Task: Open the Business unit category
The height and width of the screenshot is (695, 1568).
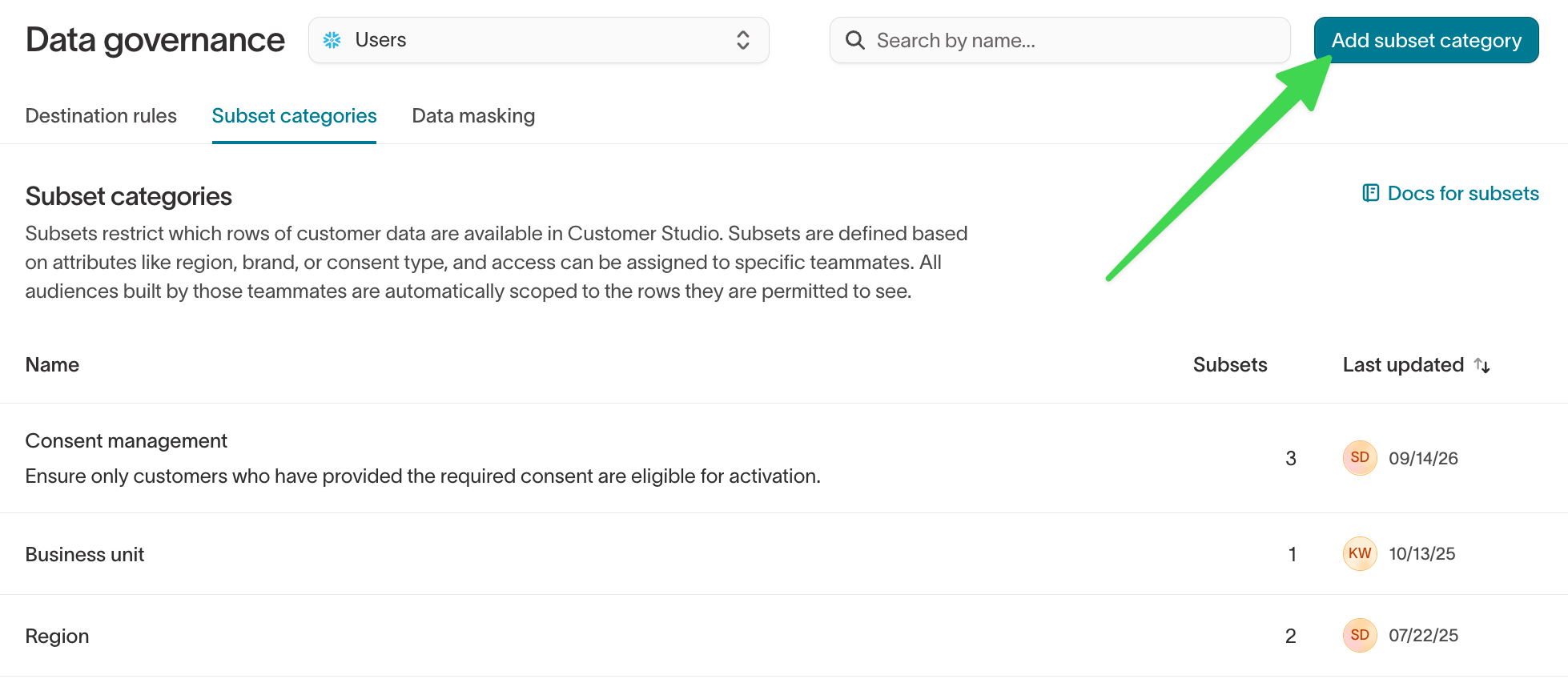Action: (x=85, y=554)
